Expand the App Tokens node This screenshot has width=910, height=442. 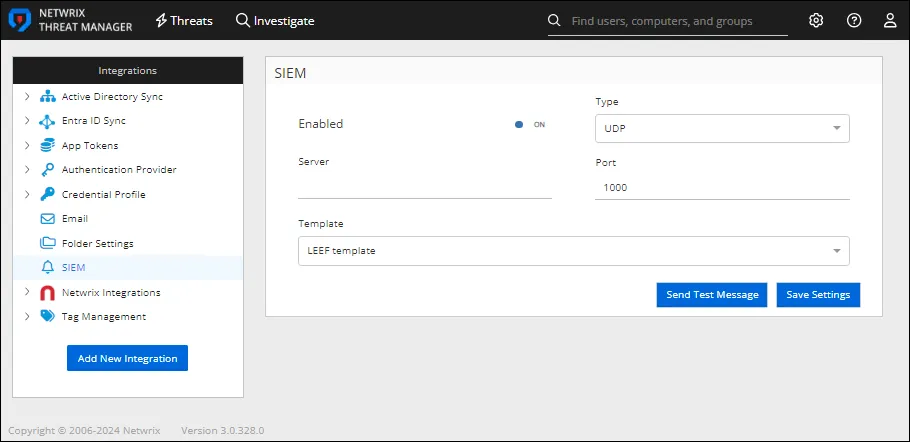click(x=27, y=146)
